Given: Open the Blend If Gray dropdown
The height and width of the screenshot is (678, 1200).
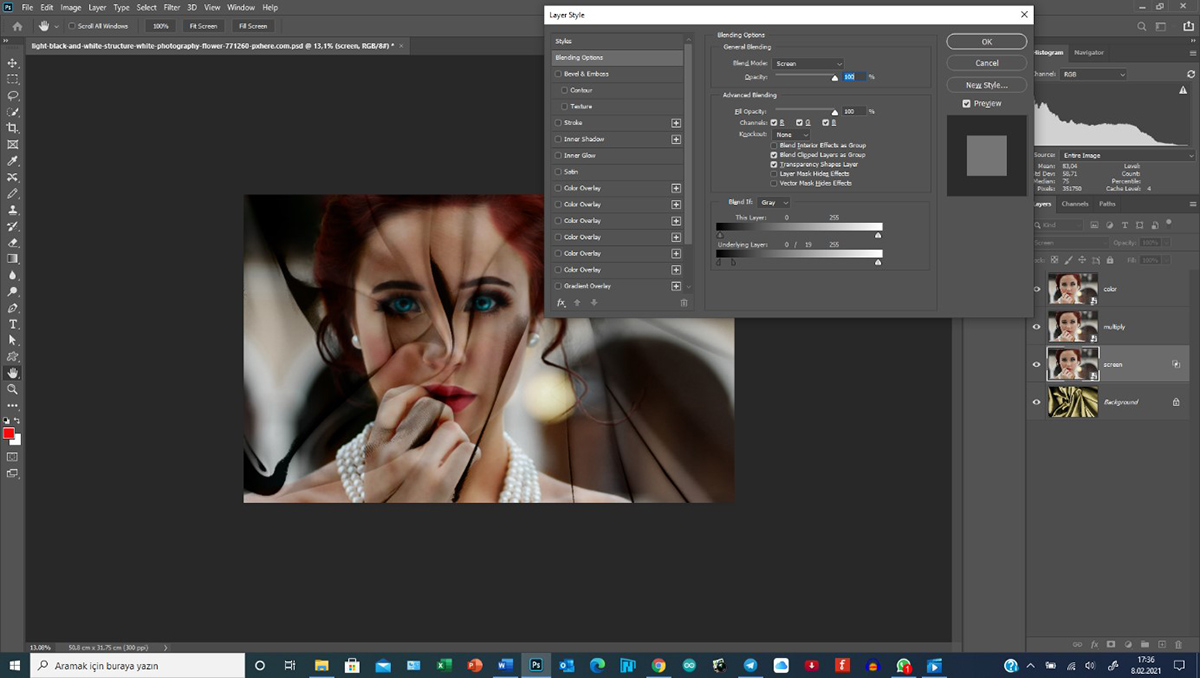Looking at the screenshot, I should click(773, 203).
